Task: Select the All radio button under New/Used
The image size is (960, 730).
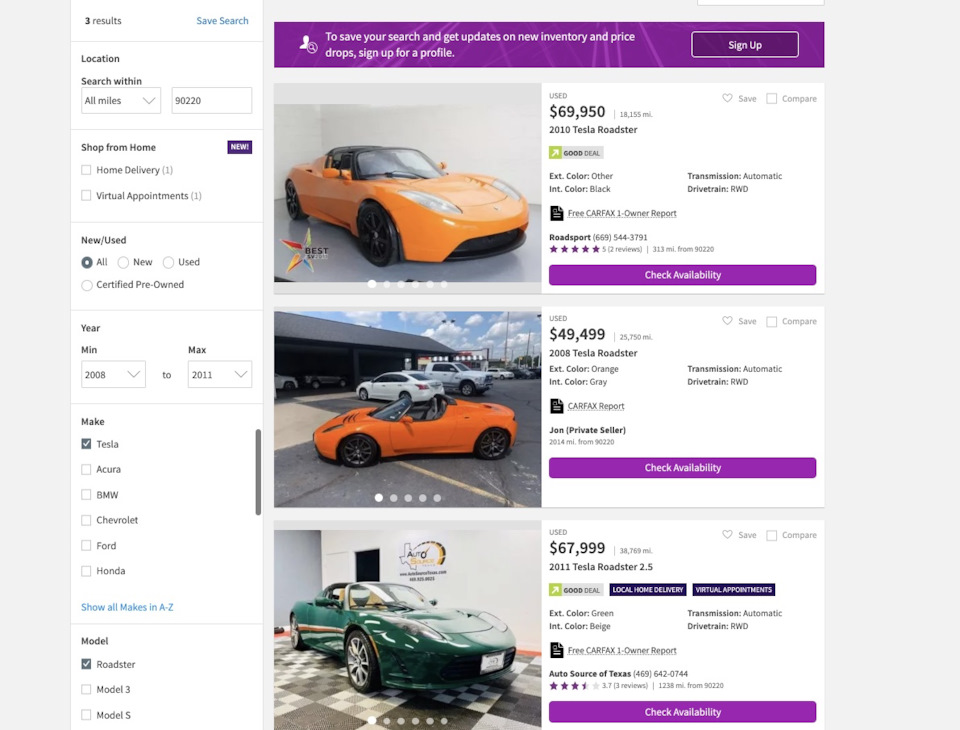Action: 87,262
